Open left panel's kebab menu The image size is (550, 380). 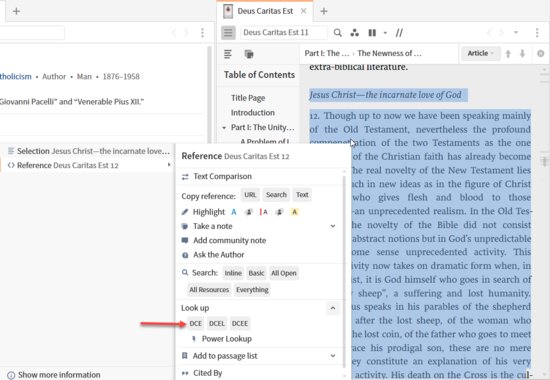[x=202, y=33]
